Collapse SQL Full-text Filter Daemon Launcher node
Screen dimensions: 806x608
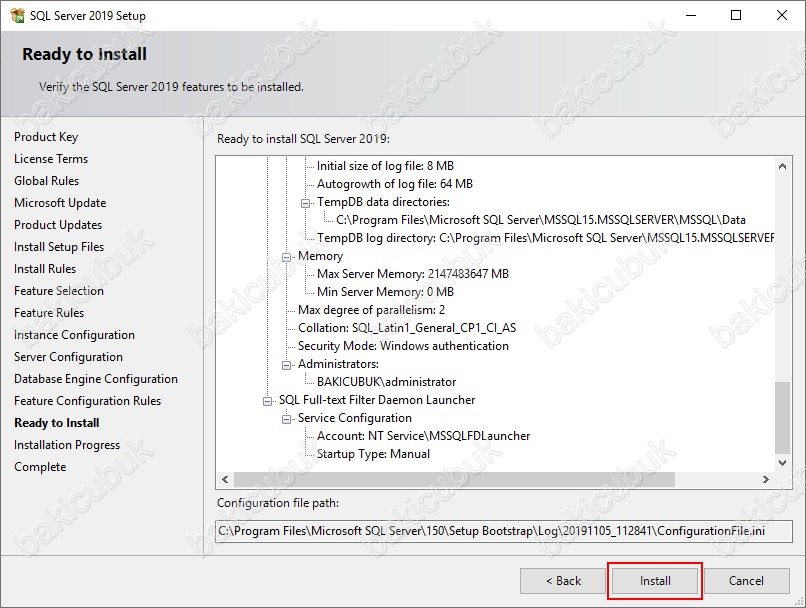coord(267,401)
